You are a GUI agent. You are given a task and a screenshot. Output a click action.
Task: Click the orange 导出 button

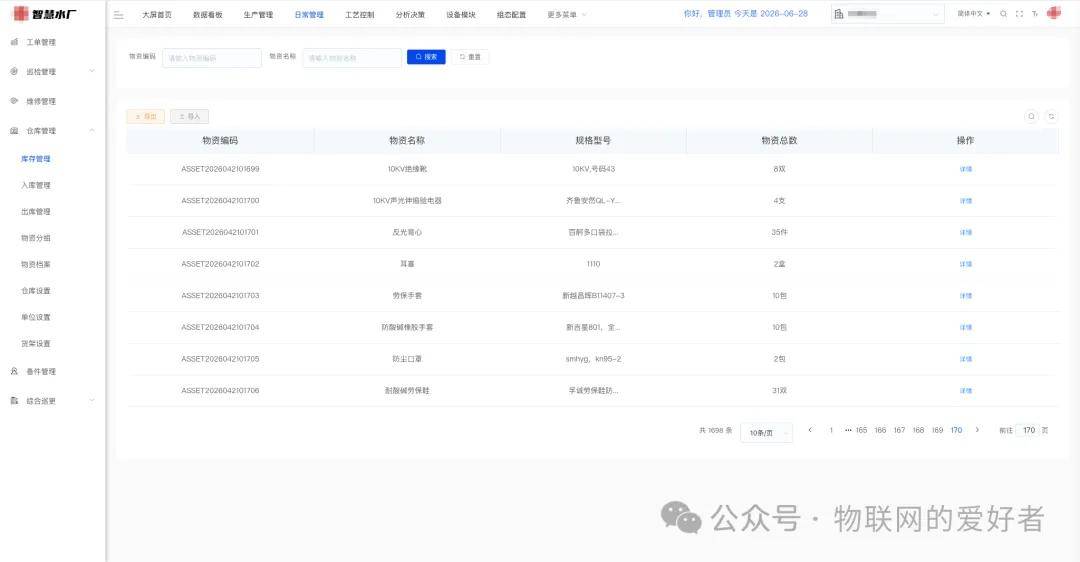(145, 116)
